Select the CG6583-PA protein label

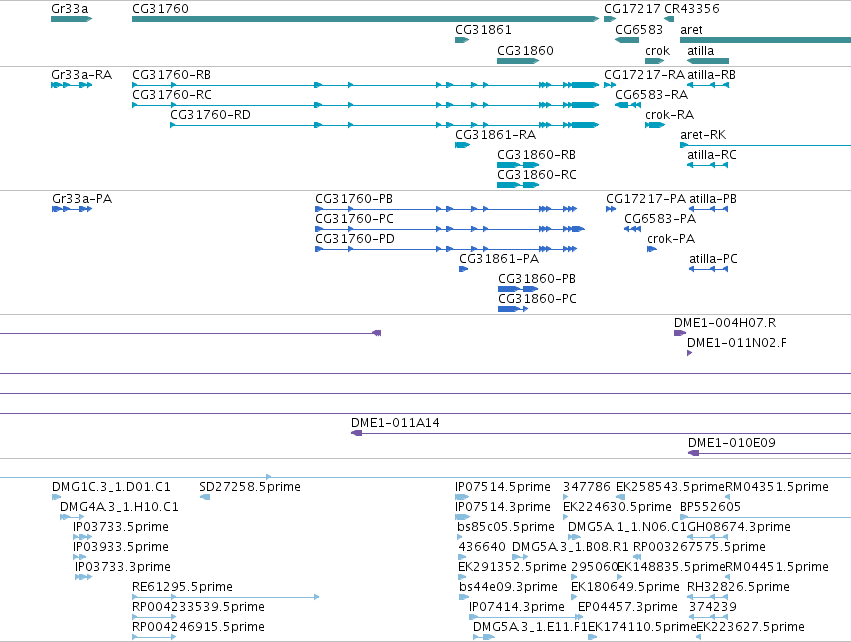pyautogui.click(x=660, y=219)
